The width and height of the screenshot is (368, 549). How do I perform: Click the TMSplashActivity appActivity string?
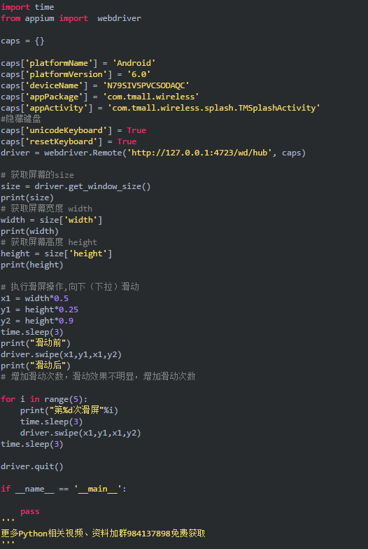click(x=214, y=108)
